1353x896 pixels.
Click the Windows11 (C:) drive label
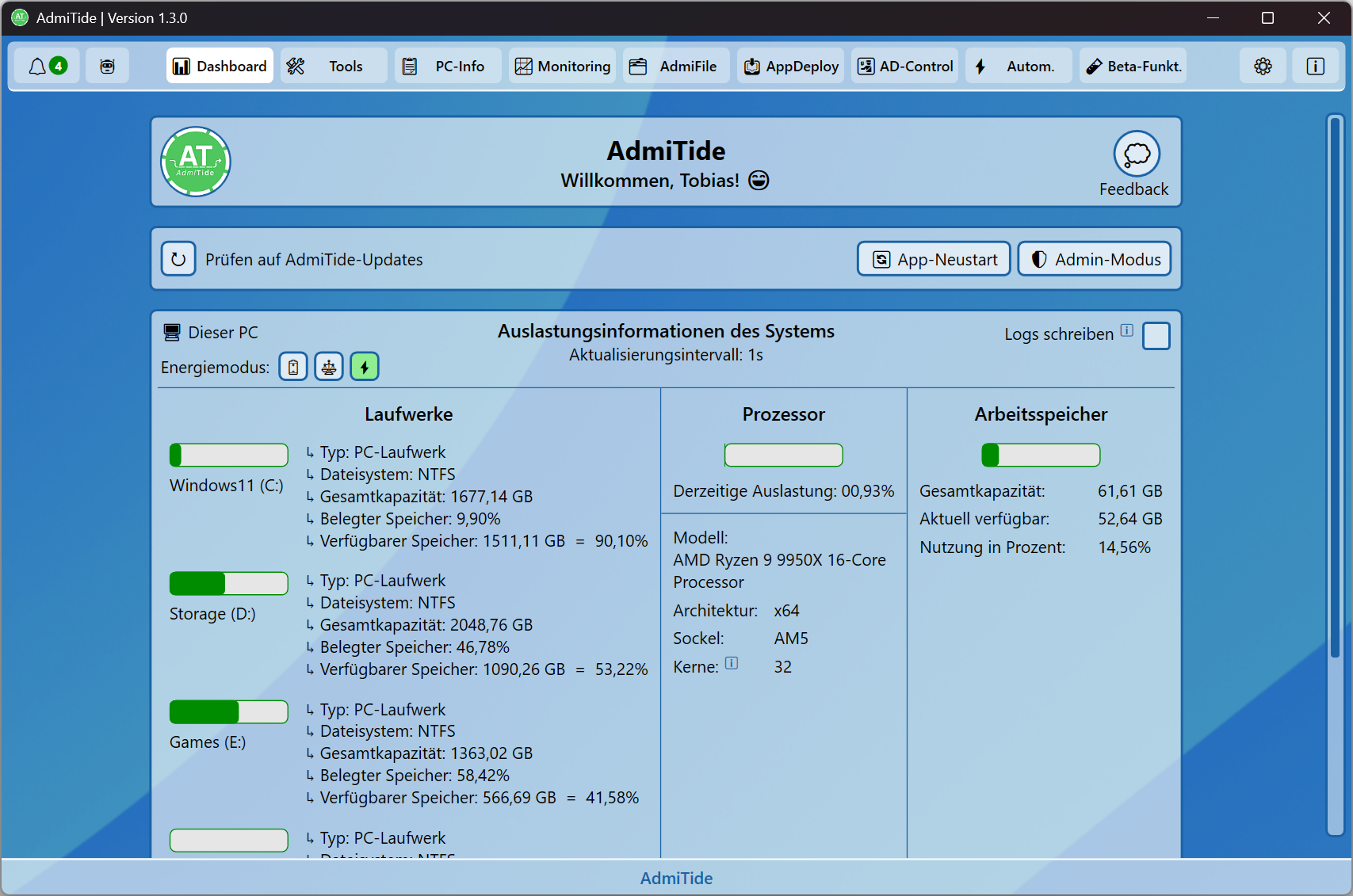pos(226,486)
